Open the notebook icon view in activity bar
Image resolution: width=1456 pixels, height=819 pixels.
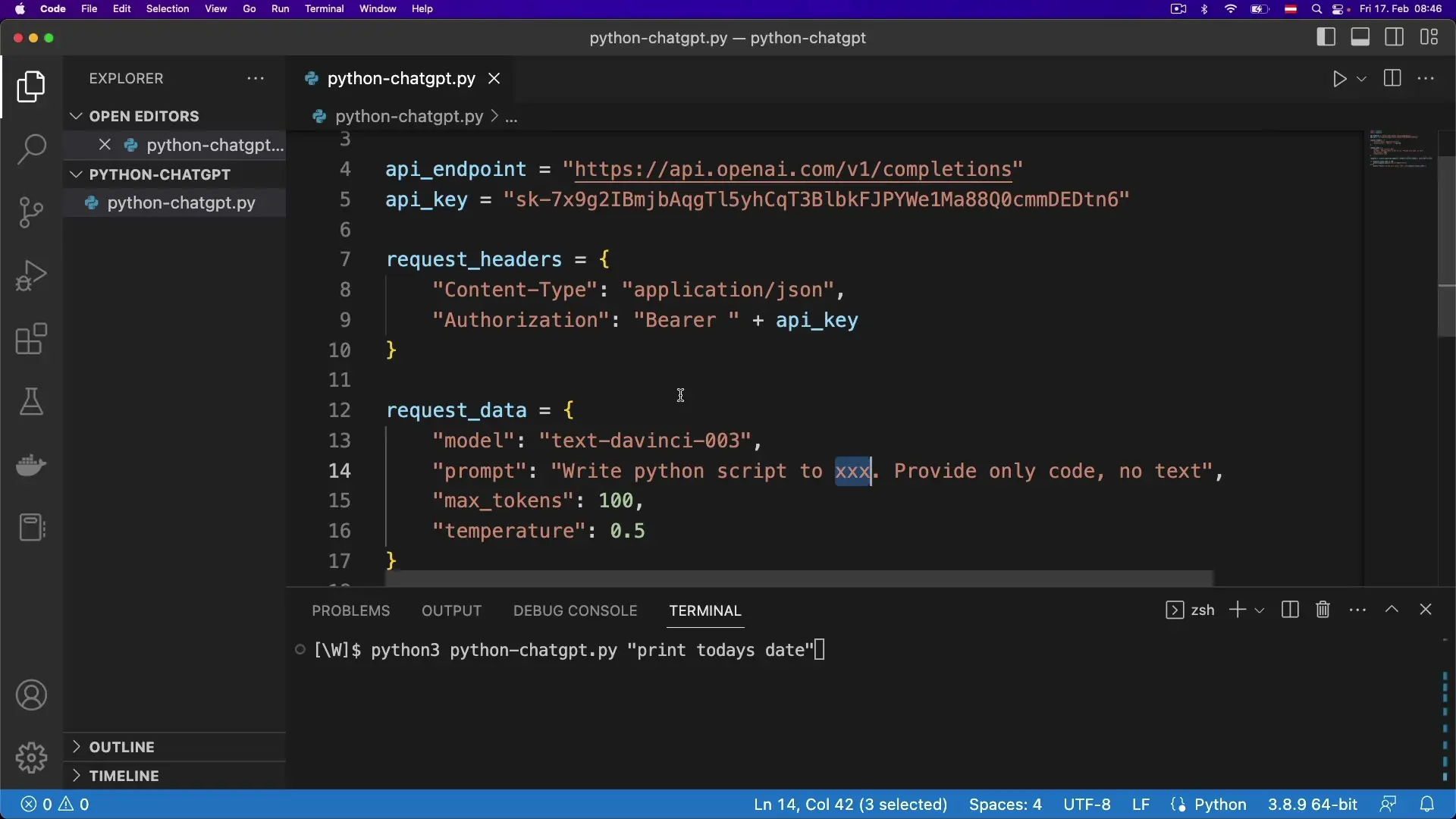(31, 528)
